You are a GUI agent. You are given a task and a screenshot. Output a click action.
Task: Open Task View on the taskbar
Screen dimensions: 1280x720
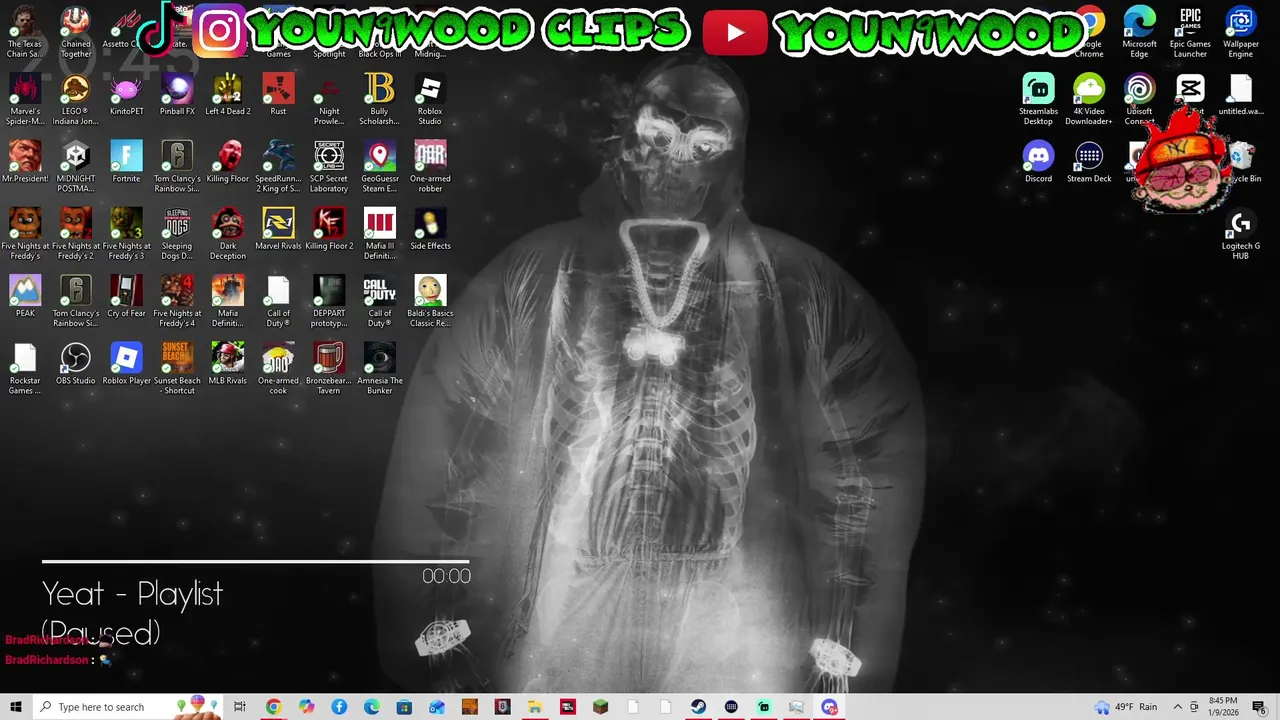[x=240, y=707]
